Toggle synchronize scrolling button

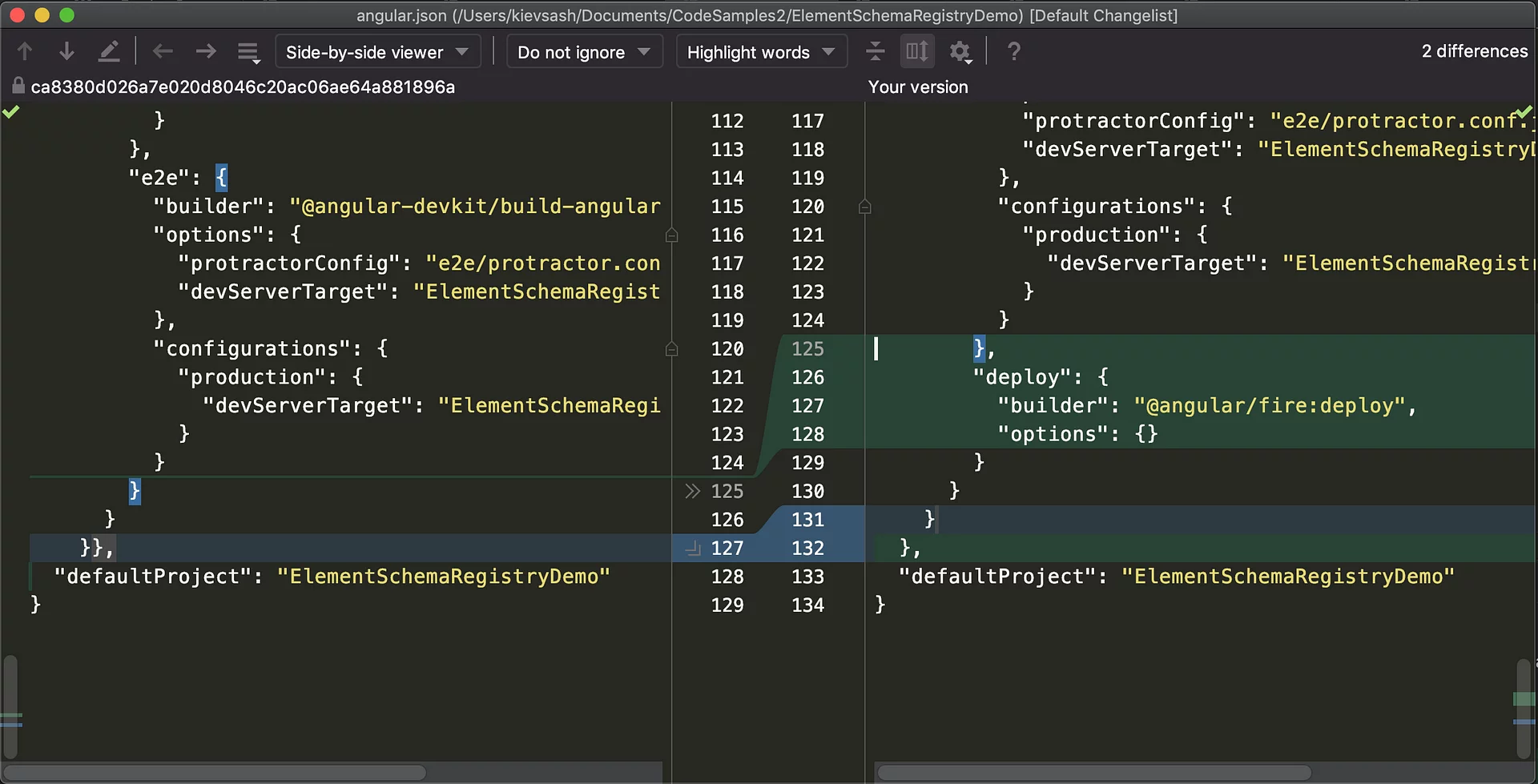[x=916, y=52]
